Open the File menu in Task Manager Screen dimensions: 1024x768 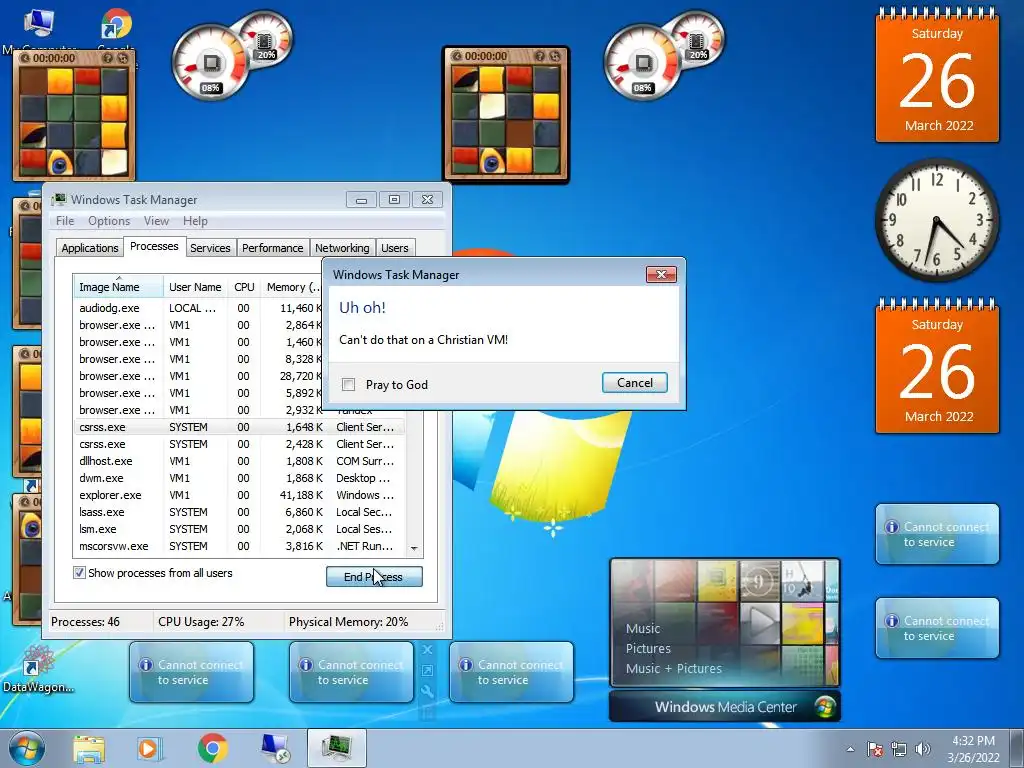tap(65, 221)
